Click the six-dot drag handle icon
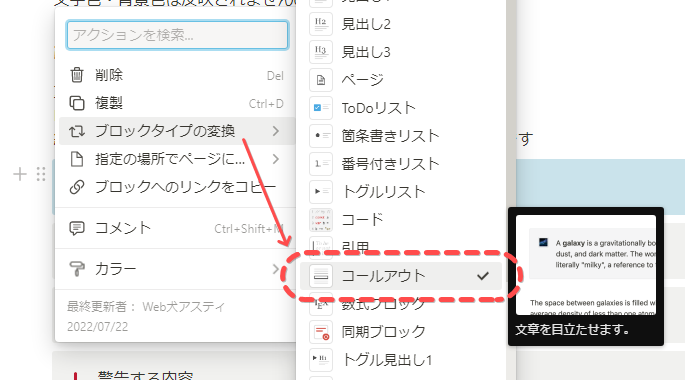Viewport: 685px width, 380px height. coord(41,174)
